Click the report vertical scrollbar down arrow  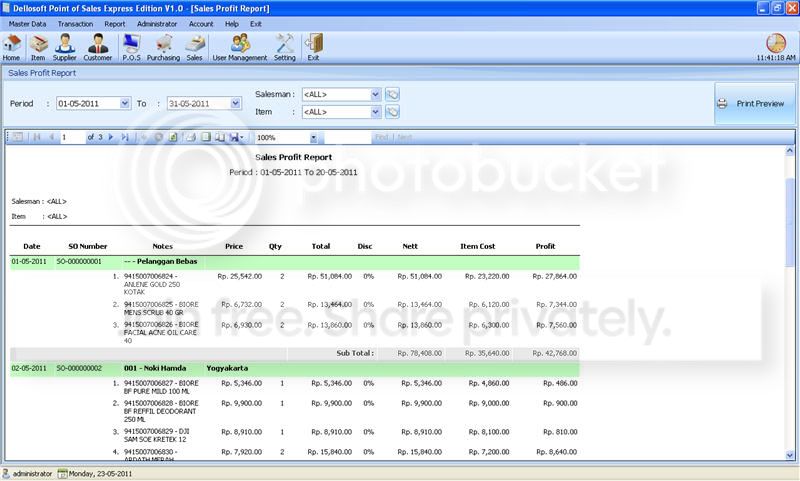click(790, 455)
